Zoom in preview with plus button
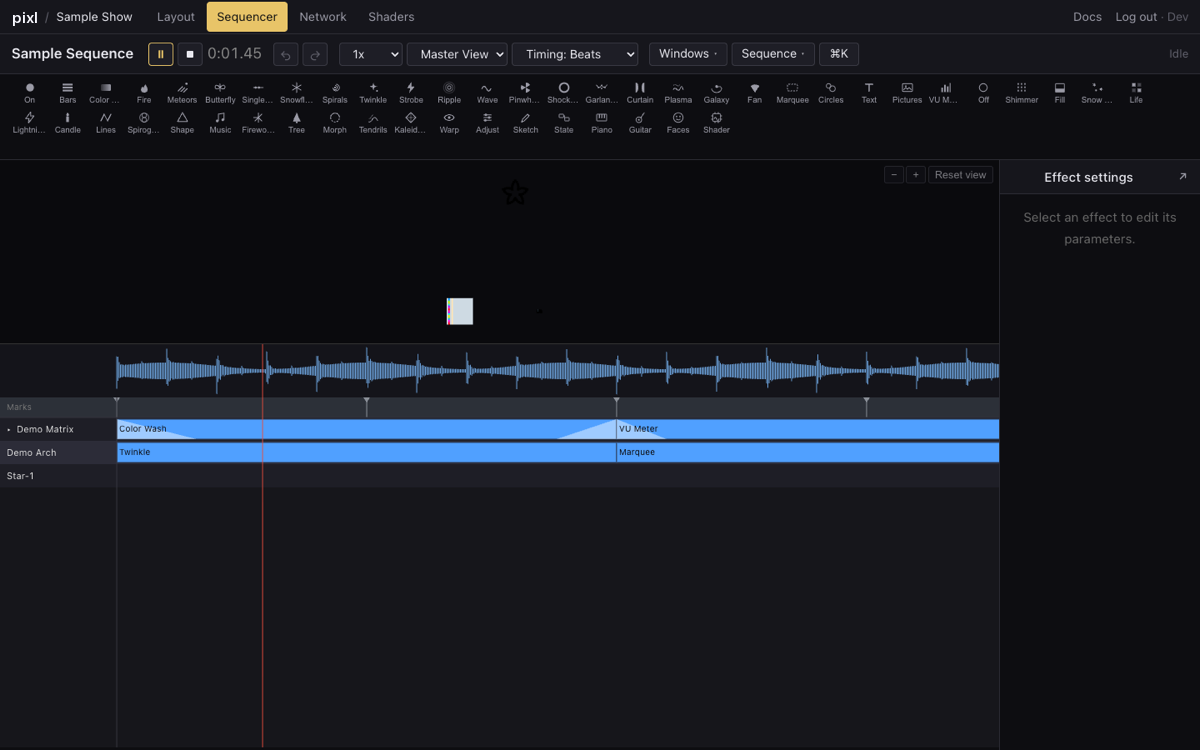 915,175
